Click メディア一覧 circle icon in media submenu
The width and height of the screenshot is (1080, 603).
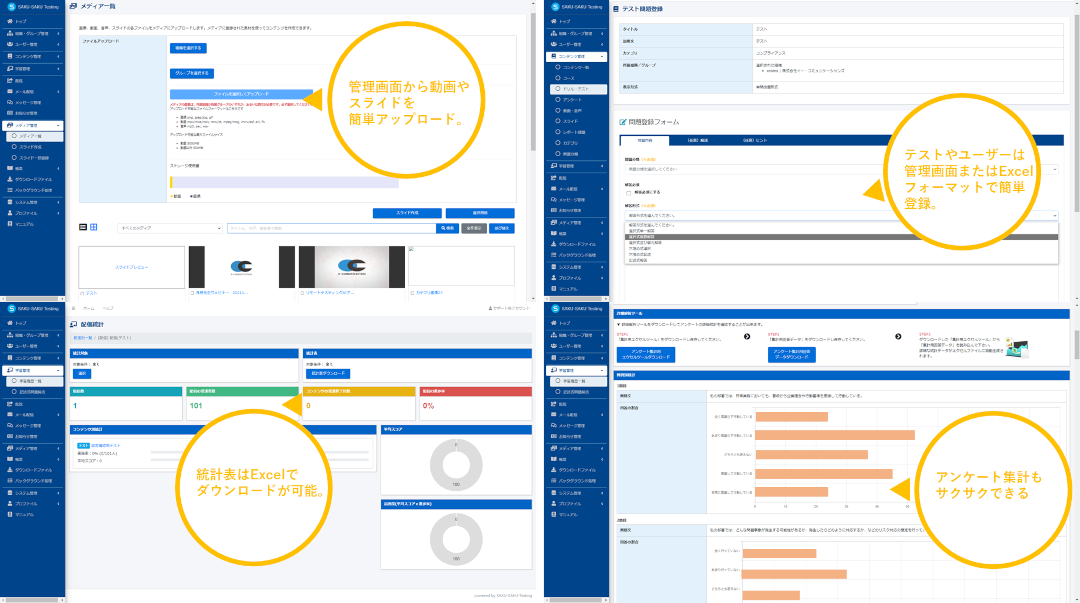14,136
